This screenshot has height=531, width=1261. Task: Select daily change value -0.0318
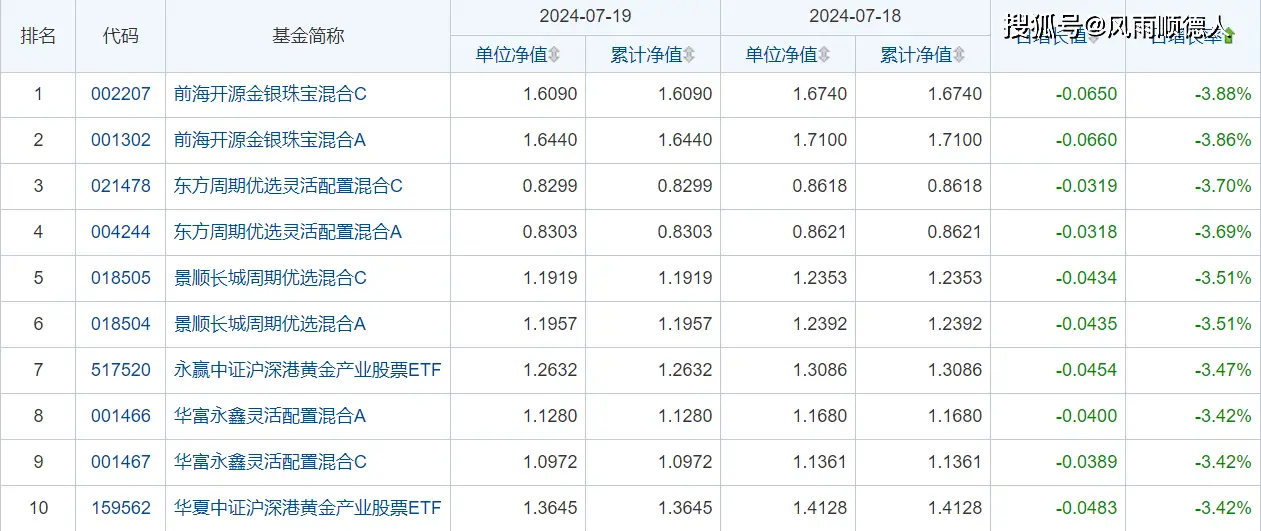pos(1087,232)
